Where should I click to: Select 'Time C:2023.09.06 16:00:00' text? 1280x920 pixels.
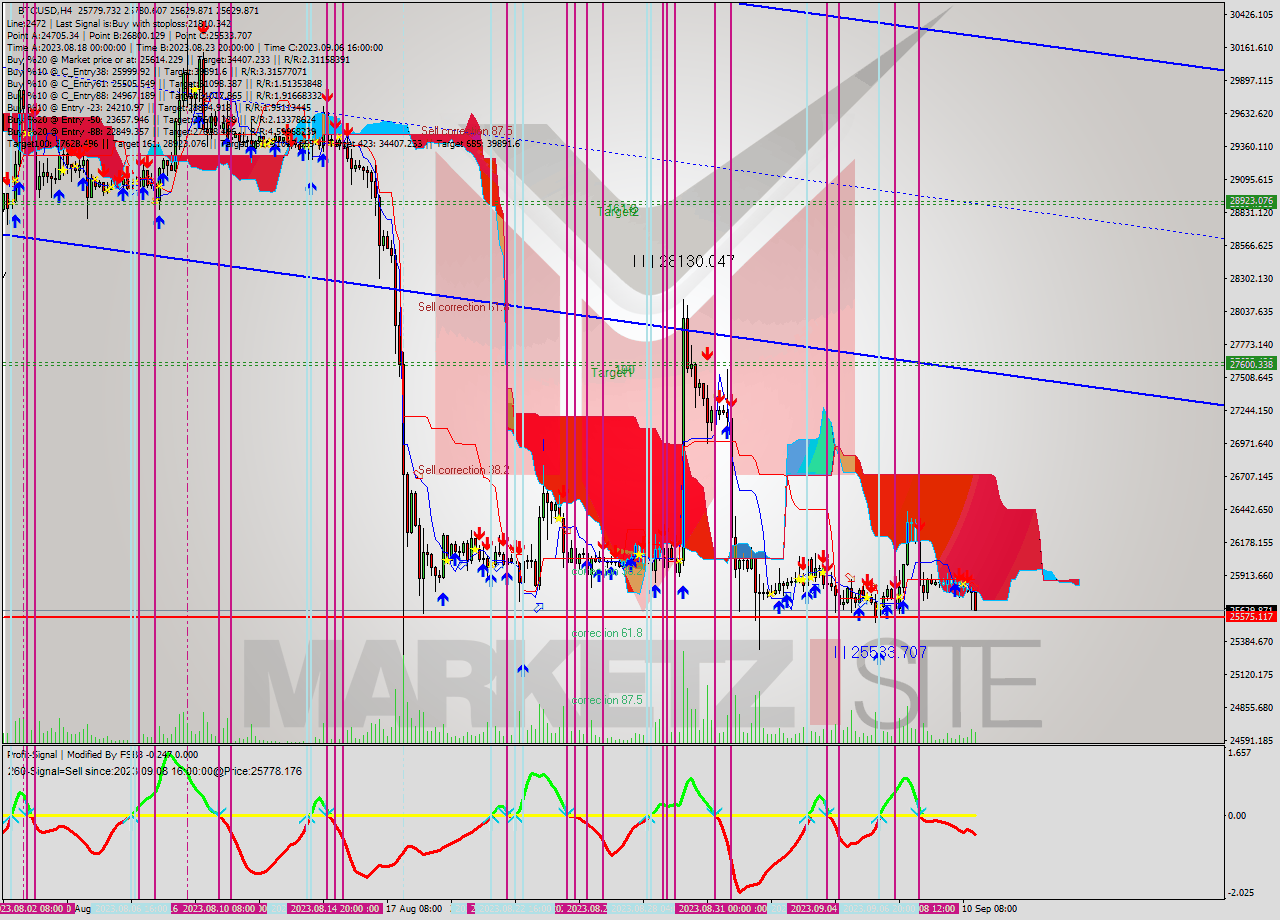[x=324, y=47]
